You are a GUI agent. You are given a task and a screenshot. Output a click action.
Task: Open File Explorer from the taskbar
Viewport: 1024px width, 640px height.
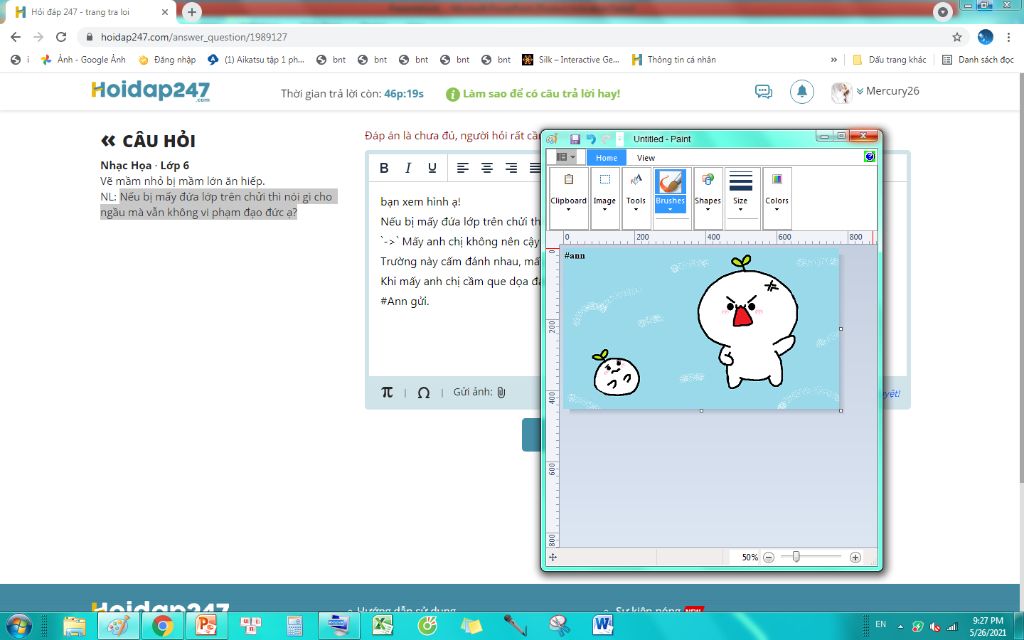point(74,626)
